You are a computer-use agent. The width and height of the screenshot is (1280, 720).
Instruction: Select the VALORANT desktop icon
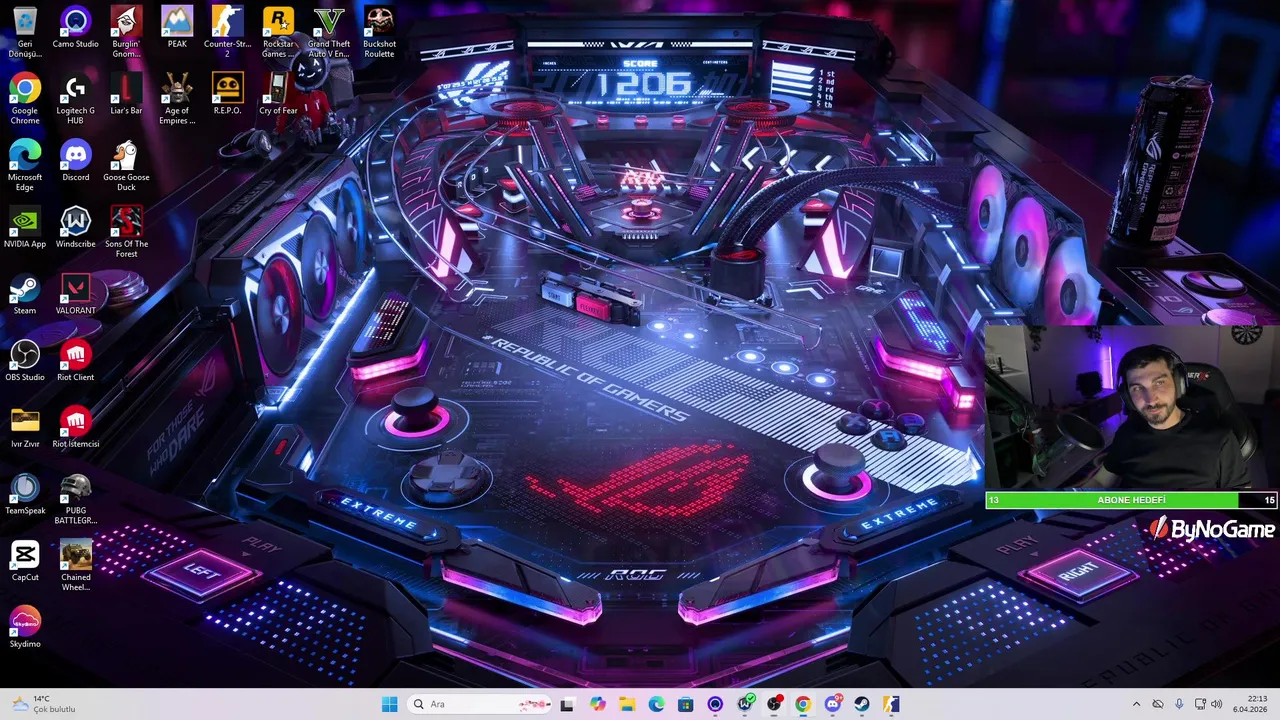(75, 295)
